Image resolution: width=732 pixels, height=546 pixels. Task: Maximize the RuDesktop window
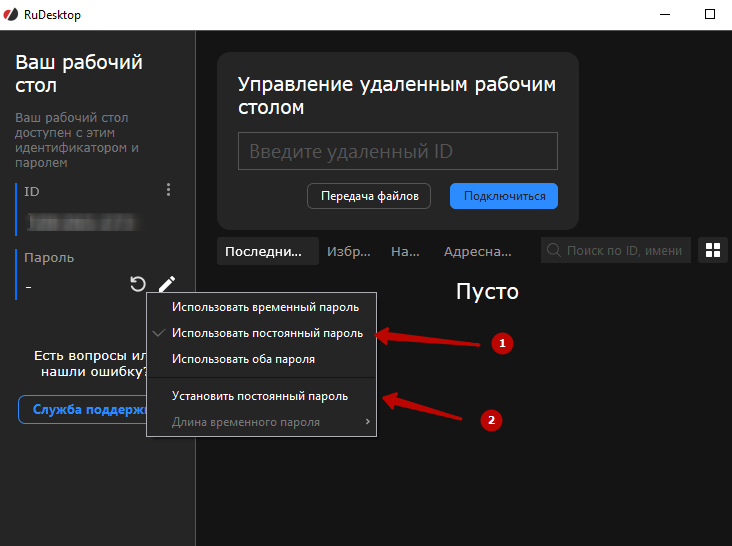[x=710, y=14]
